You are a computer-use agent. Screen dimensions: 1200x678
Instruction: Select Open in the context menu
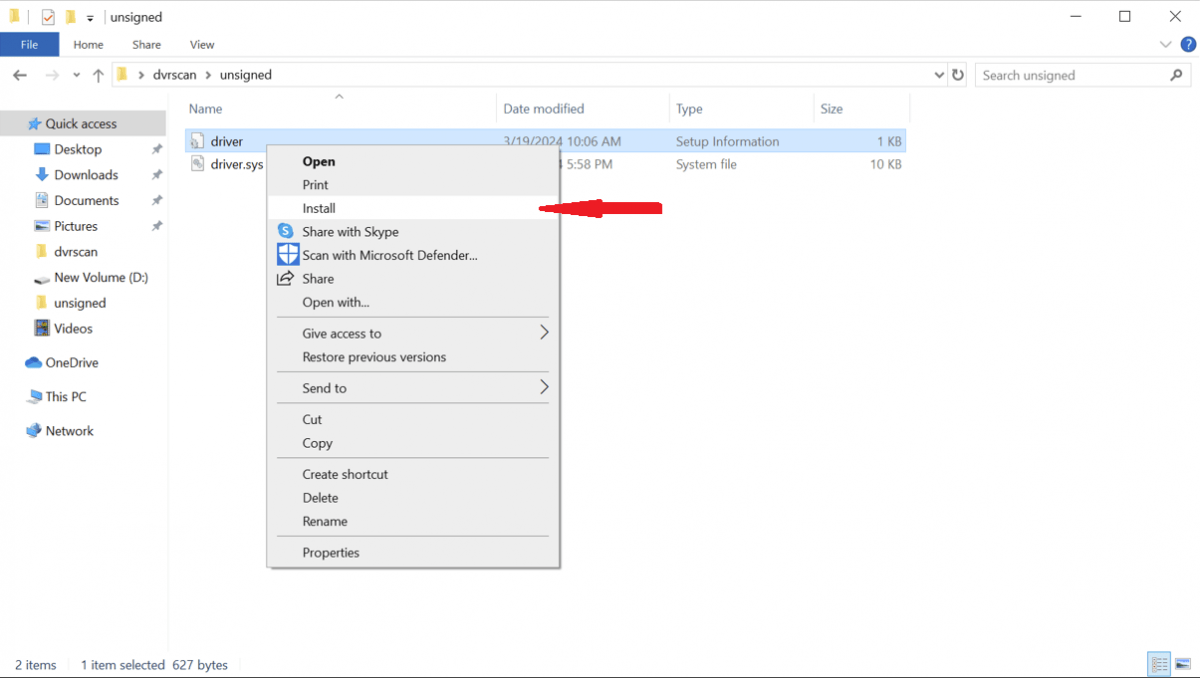click(x=412, y=161)
